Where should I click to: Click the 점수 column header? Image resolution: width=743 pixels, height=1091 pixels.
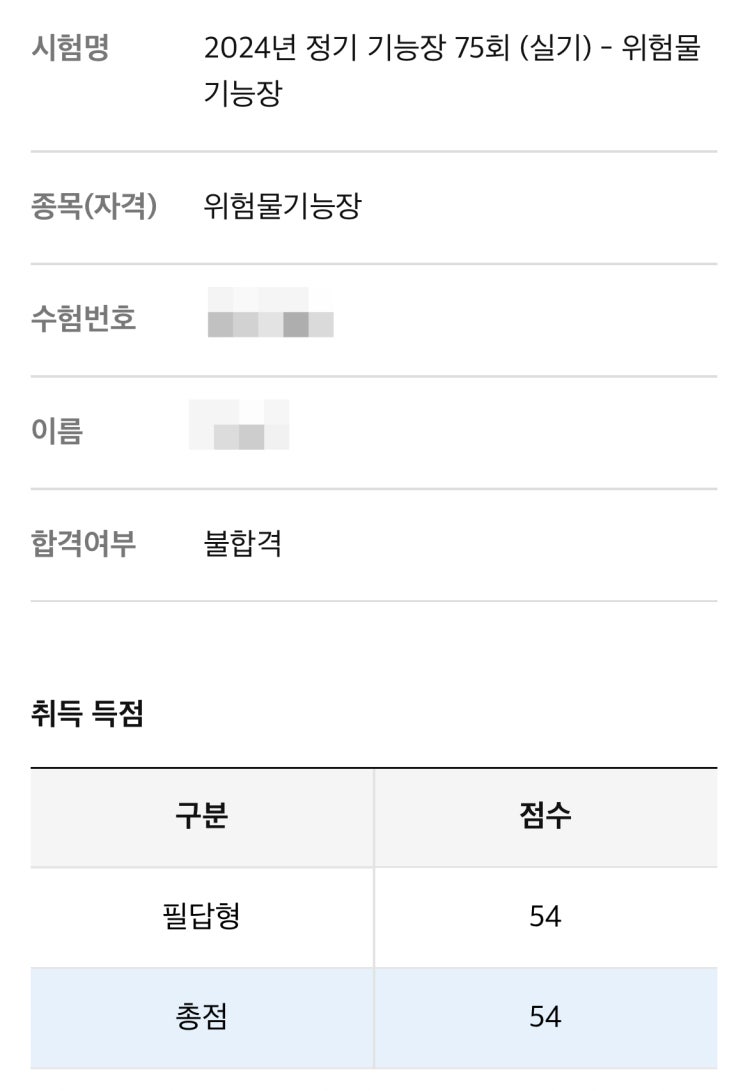coord(545,817)
